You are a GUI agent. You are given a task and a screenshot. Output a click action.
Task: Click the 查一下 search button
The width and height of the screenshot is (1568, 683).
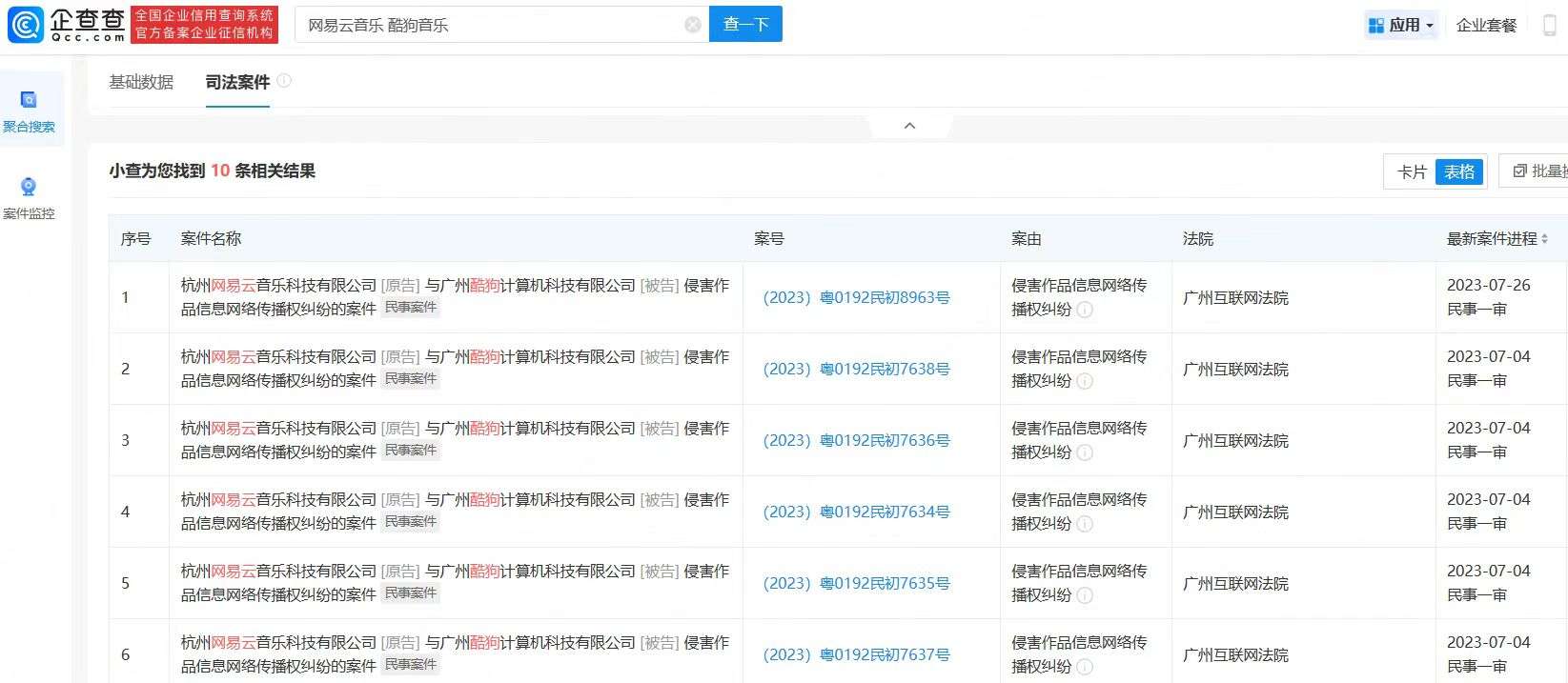click(745, 25)
